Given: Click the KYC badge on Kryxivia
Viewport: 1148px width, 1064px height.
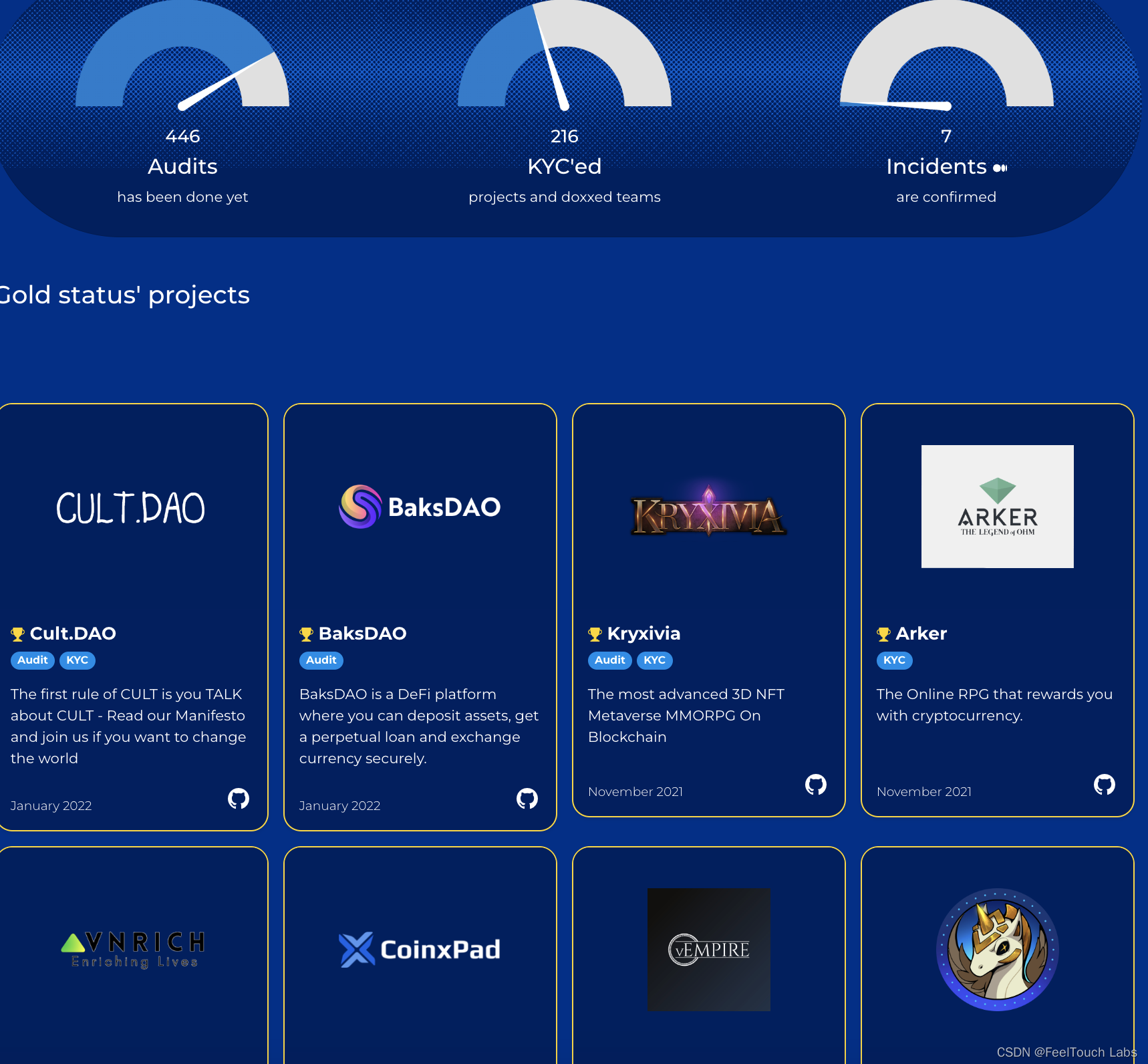Looking at the screenshot, I should pos(655,660).
